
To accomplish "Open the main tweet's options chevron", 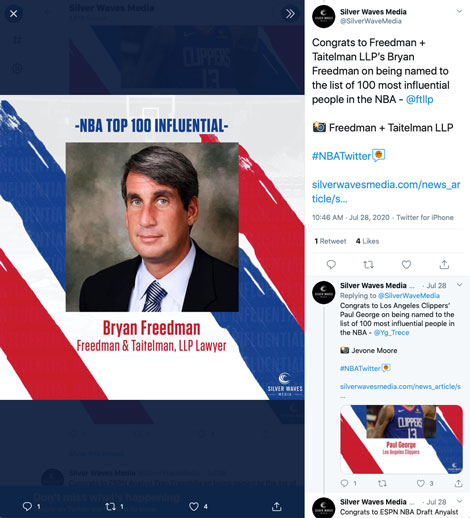I will click(x=459, y=11).
